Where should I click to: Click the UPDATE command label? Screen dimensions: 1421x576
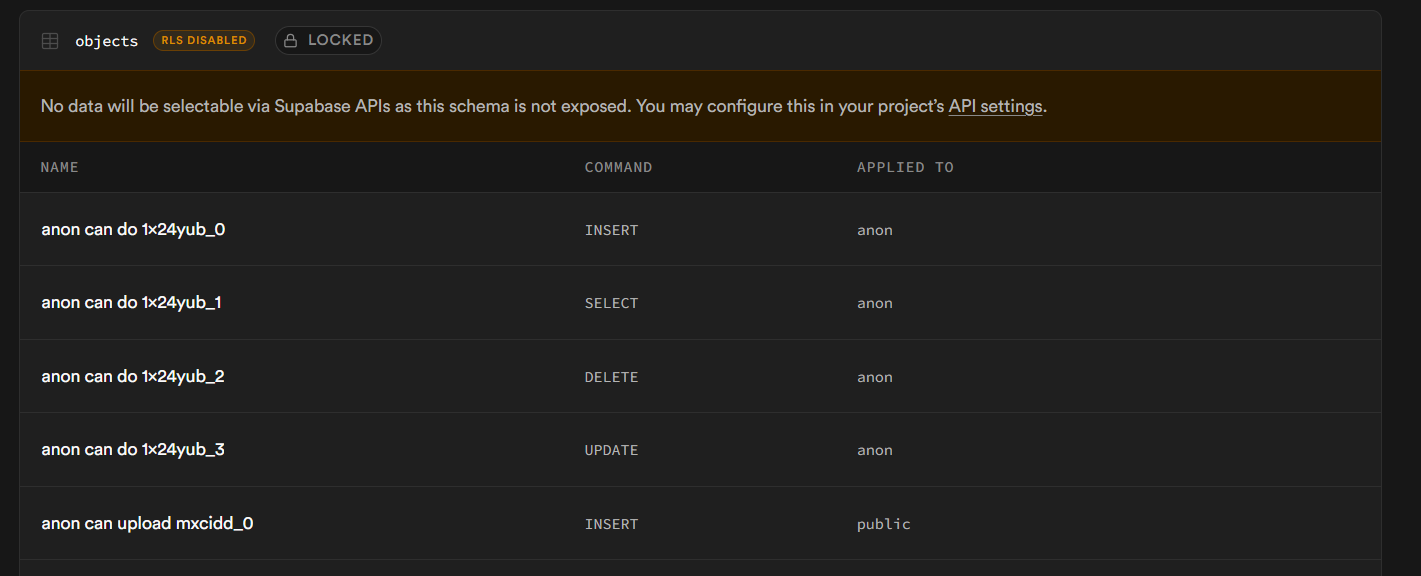[x=611, y=449]
